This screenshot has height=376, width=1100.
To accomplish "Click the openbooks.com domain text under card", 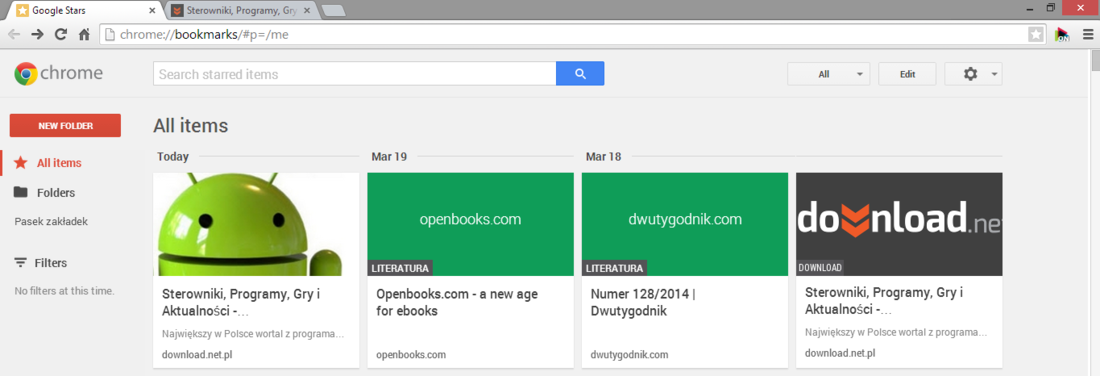I will tap(411, 355).
